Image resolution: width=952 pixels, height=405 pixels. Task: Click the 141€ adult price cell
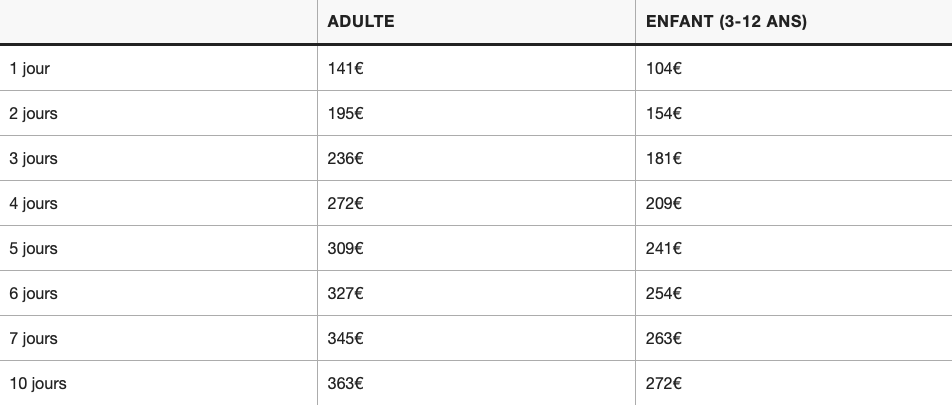pos(345,69)
